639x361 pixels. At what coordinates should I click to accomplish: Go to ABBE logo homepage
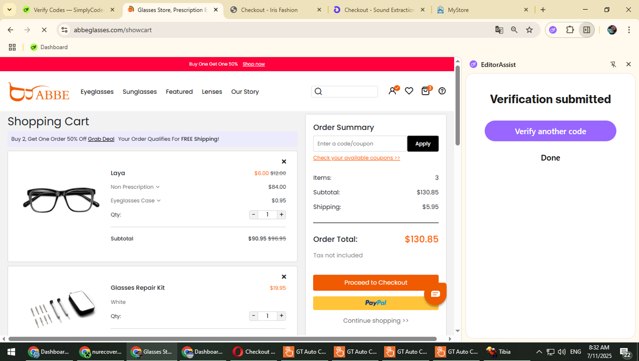click(39, 92)
